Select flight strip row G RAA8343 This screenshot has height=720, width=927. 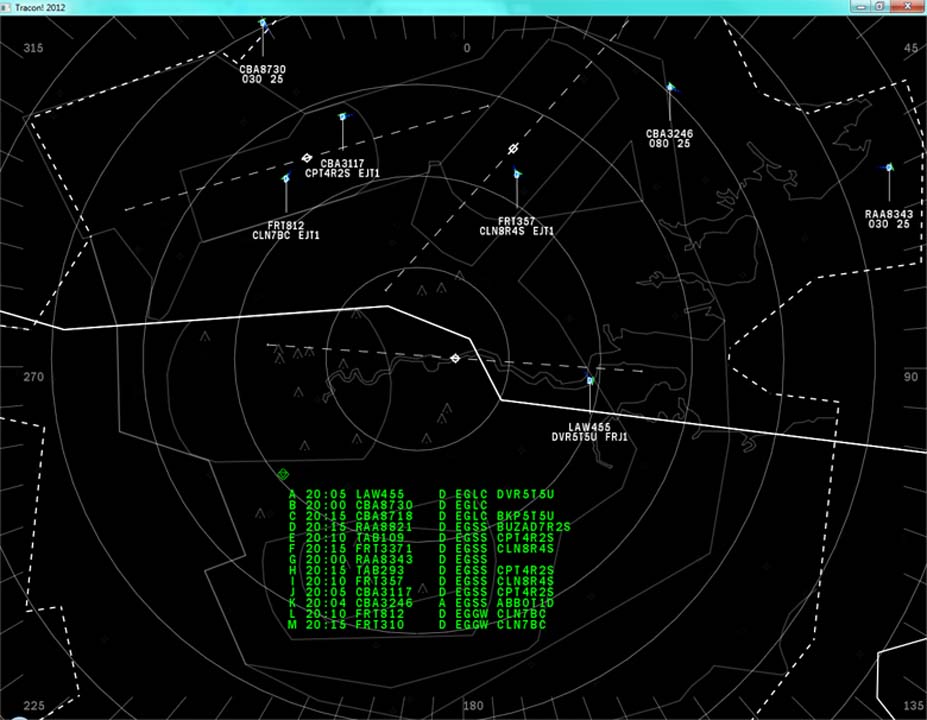388,559
